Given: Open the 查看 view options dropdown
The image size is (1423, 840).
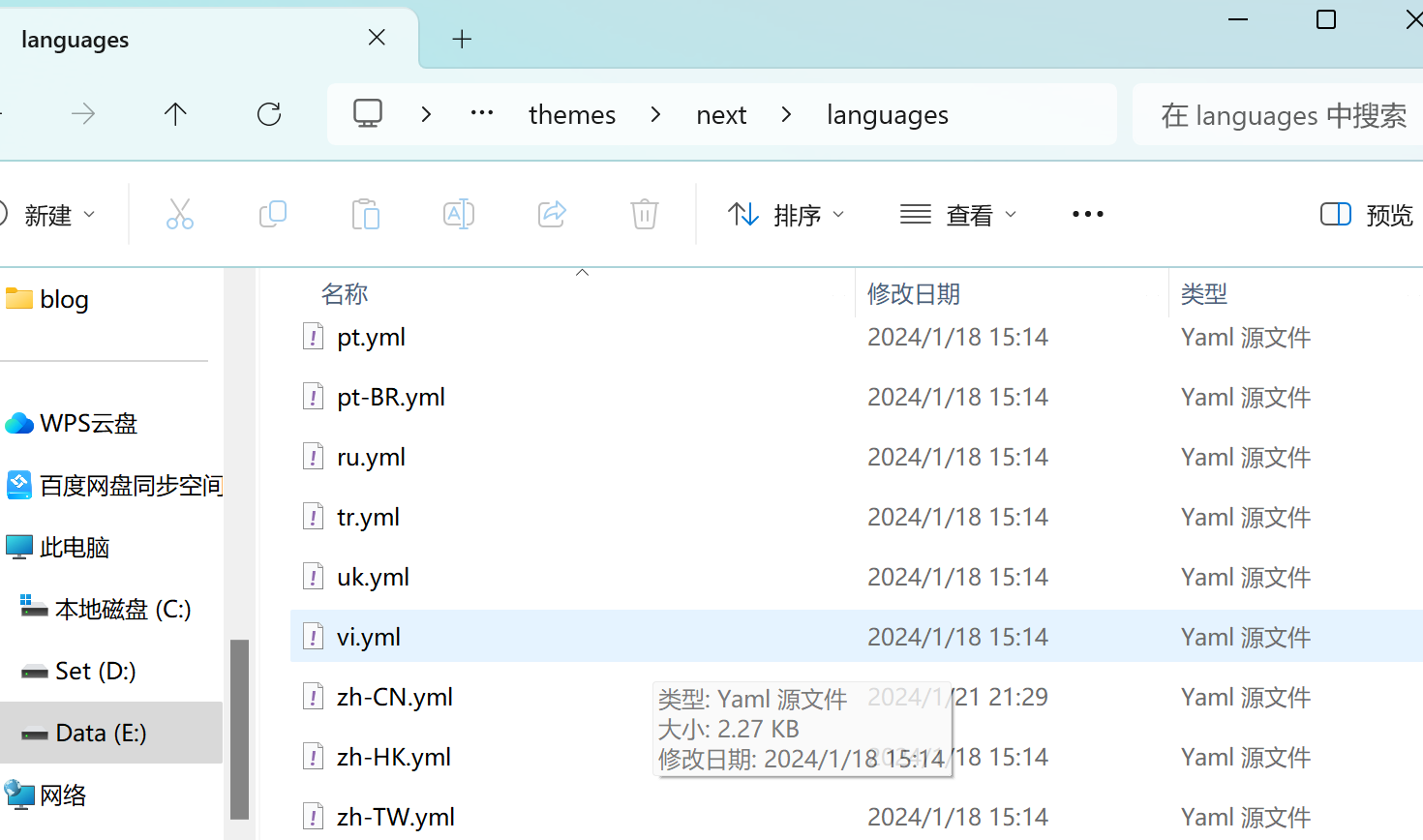Looking at the screenshot, I should (958, 215).
